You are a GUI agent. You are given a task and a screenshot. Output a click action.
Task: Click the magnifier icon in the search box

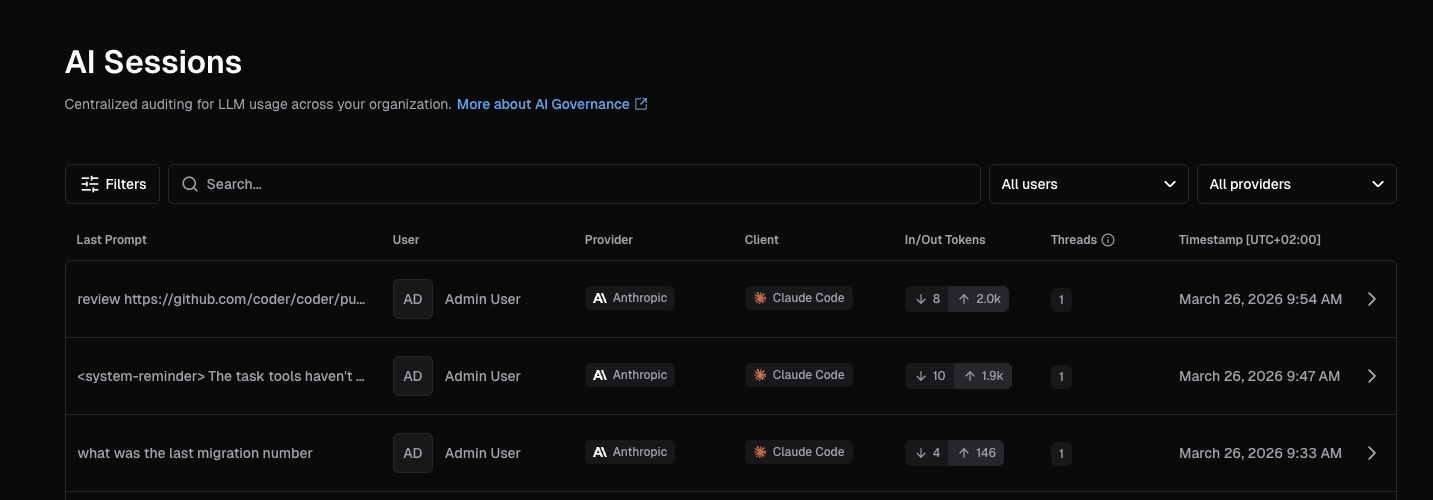[x=190, y=184]
